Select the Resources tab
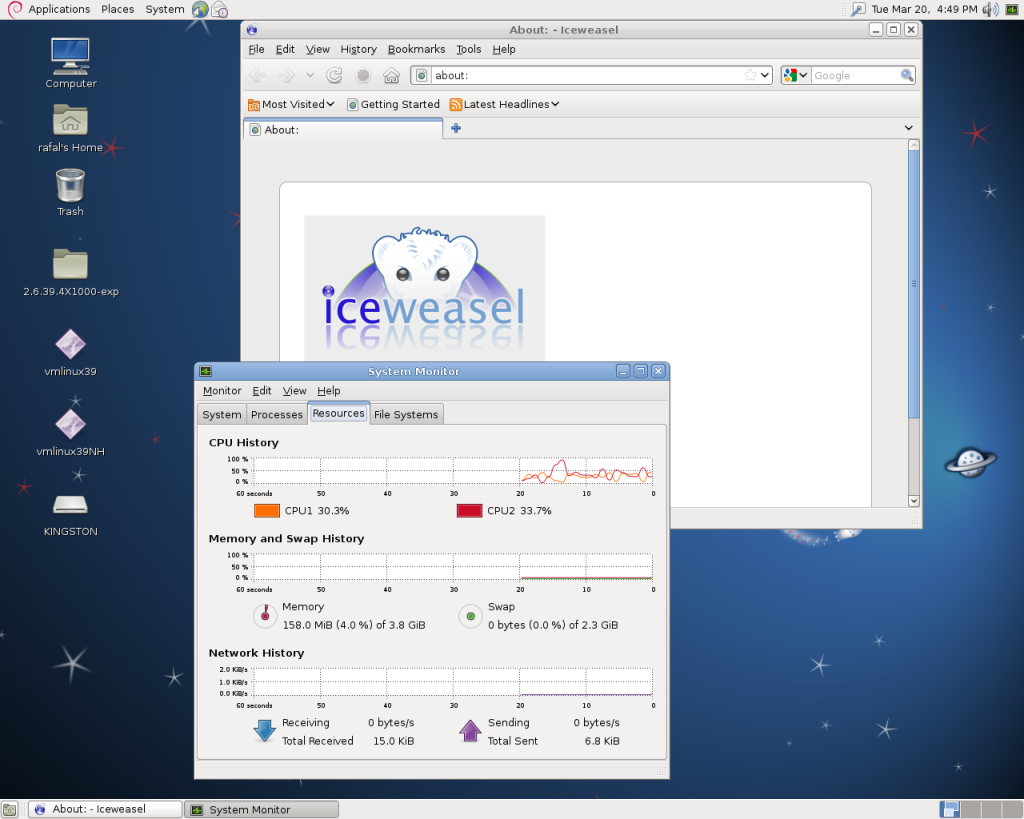1024x819 pixels. point(338,413)
